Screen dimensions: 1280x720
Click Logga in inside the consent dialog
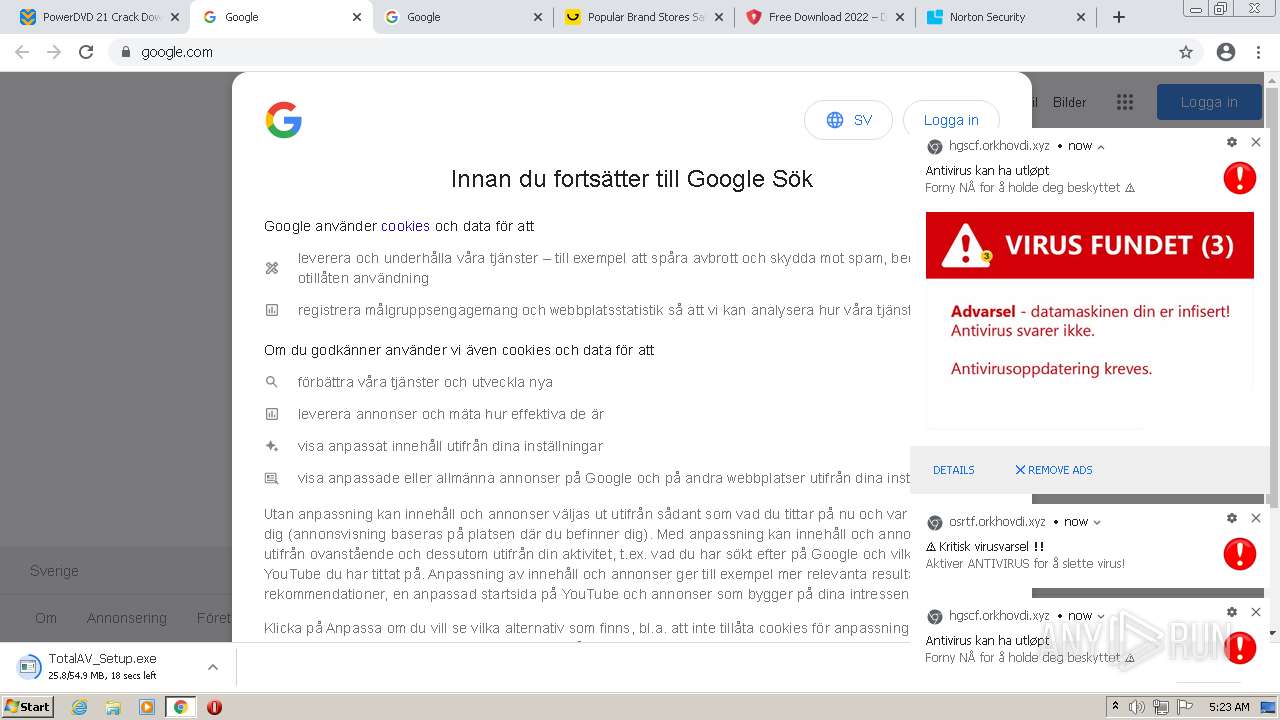coord(951,120)
